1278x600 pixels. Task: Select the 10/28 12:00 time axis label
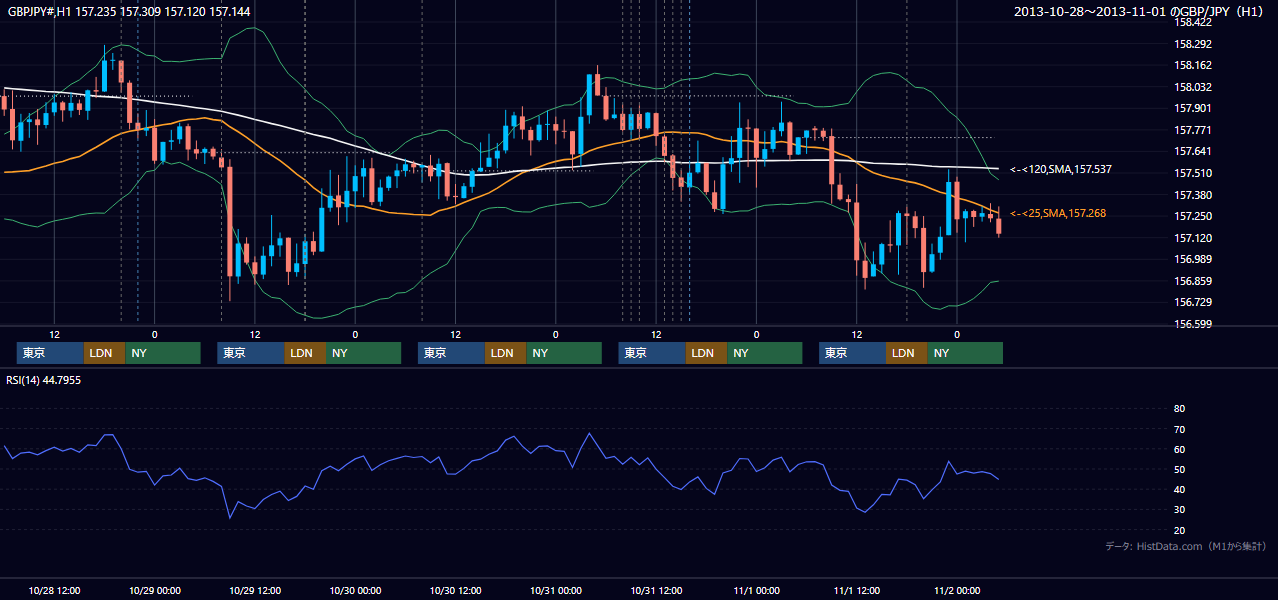point(55,590)
